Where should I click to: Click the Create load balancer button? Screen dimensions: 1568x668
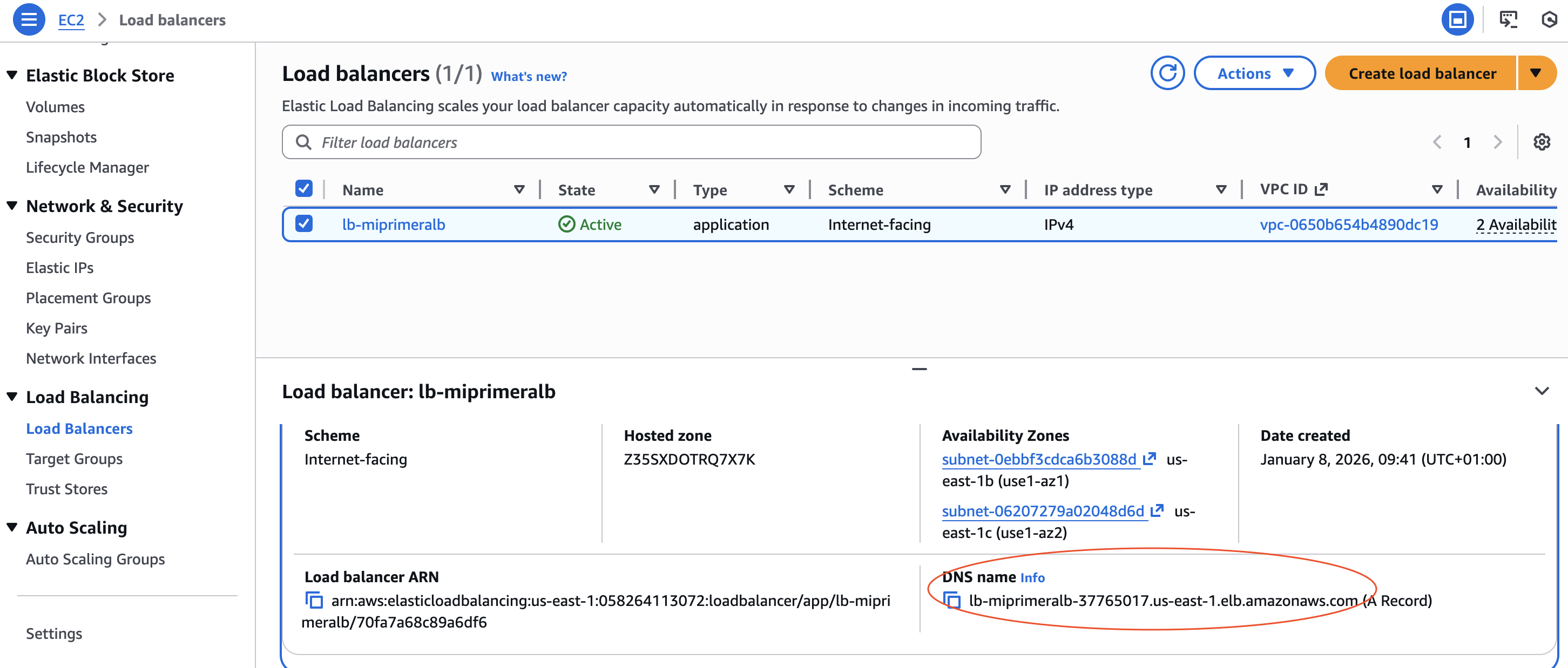pyautogui.click(x=1421, y=73)
